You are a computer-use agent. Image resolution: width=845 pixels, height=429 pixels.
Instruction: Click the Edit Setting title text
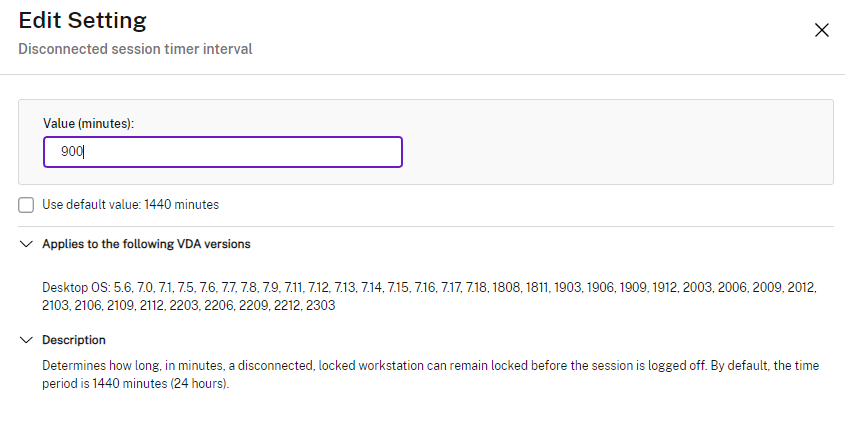click(83, 19)
